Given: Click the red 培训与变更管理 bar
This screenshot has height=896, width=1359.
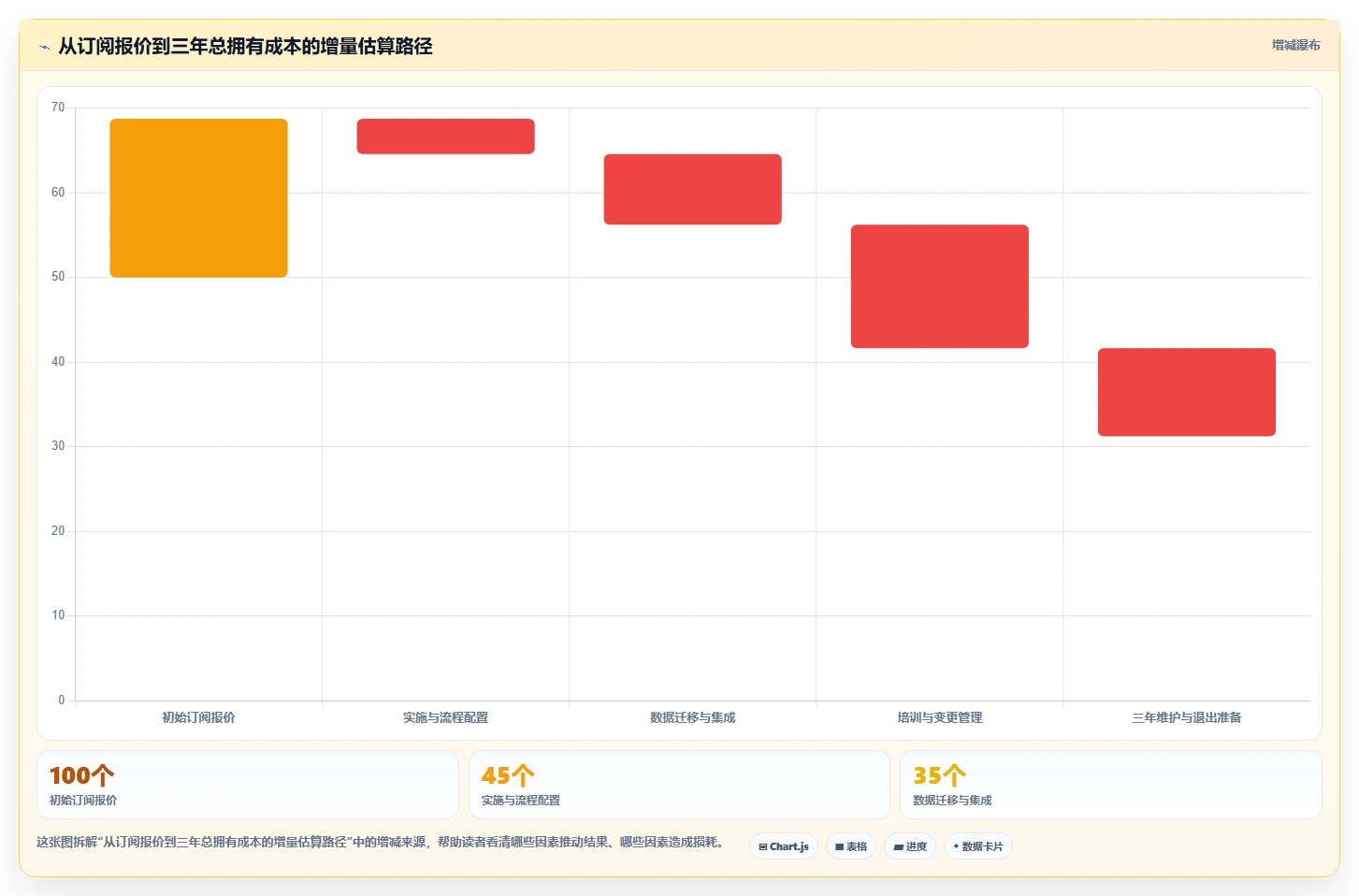Looking at the screenshot, I should pos(939,286).
